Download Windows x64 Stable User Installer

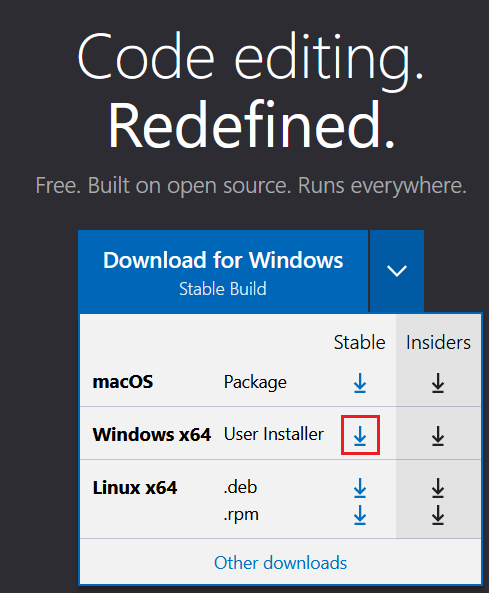(x=360, y=435)
